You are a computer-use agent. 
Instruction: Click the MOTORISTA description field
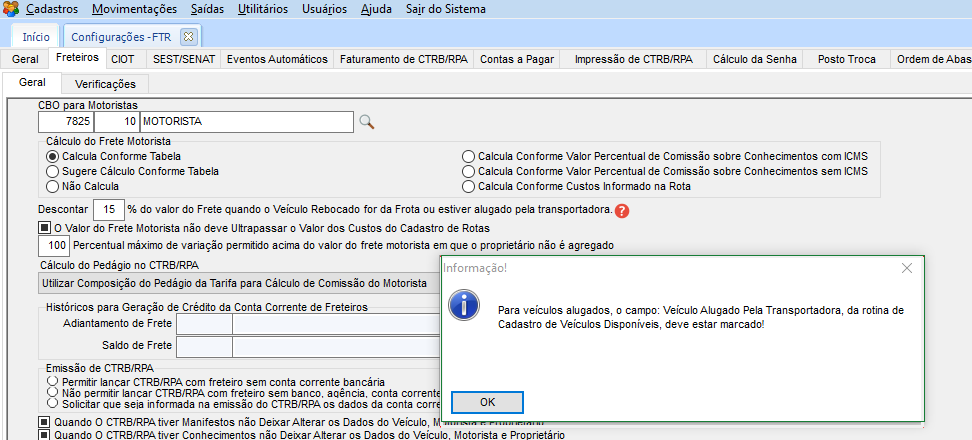pyautogui.click(x=247, y=122)
